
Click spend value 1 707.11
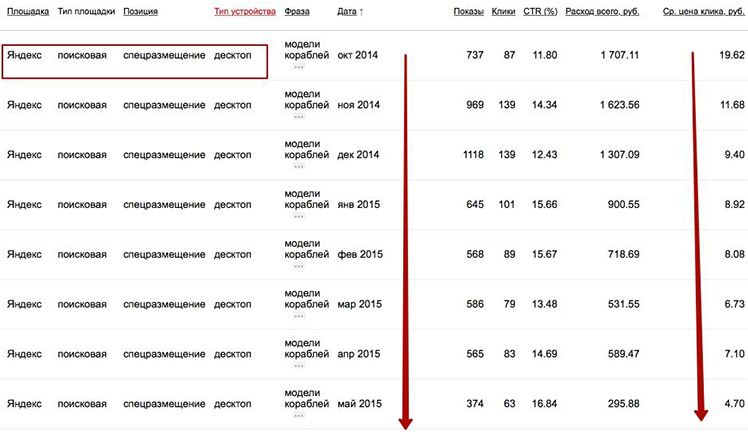pyautogui.click(x=620, y=55)
